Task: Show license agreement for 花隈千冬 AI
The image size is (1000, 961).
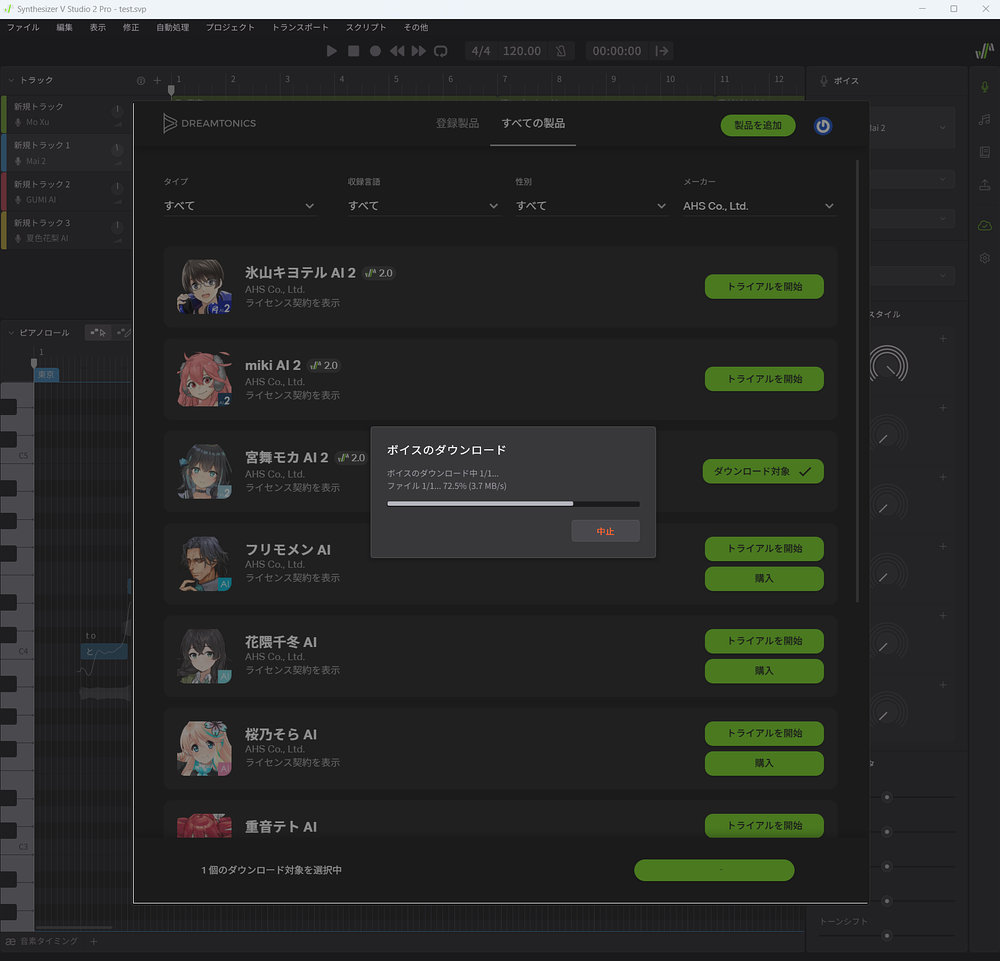Action: [x=293, y=670]
